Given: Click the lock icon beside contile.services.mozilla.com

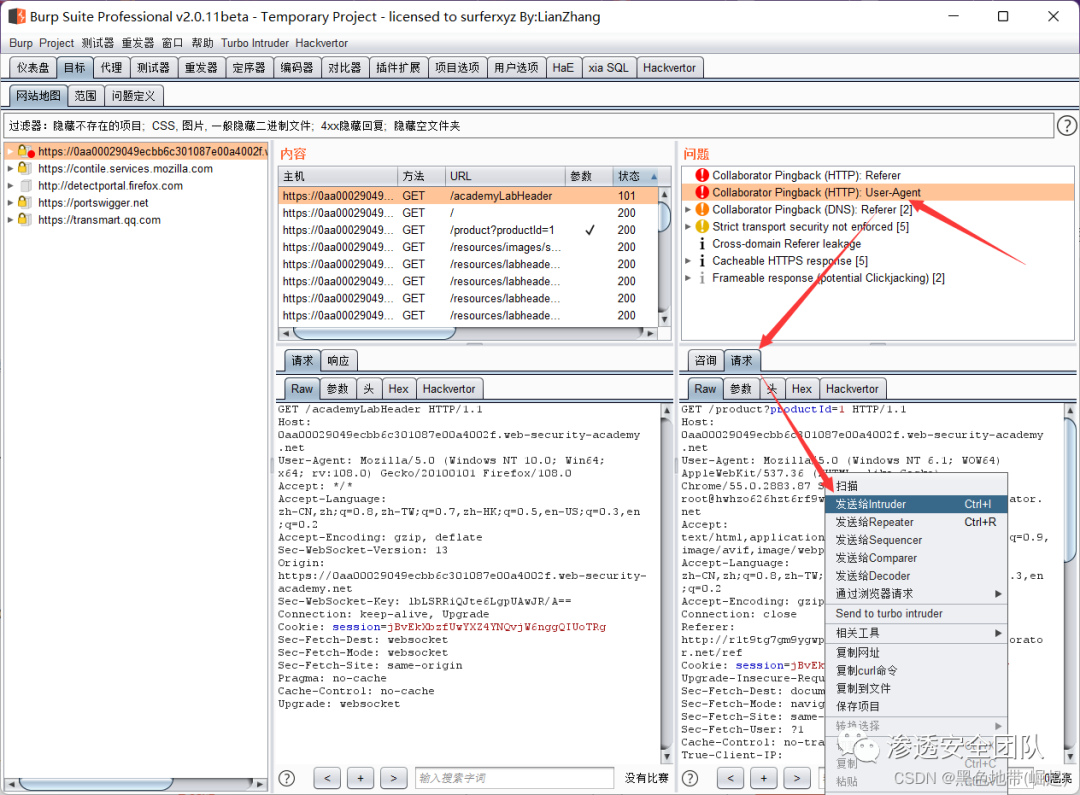Looking at the screenshot, I should coord(24,168).
